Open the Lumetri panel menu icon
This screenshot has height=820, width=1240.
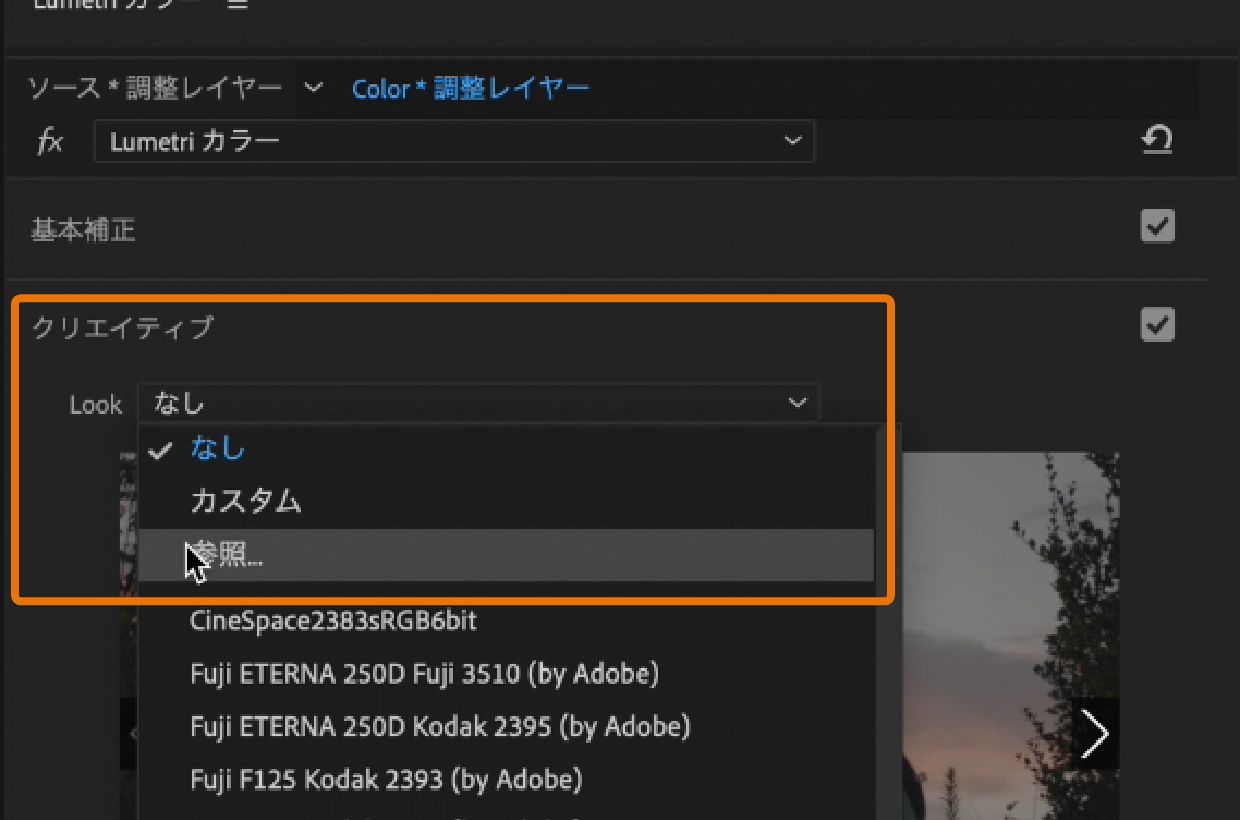tap(236, 4)
